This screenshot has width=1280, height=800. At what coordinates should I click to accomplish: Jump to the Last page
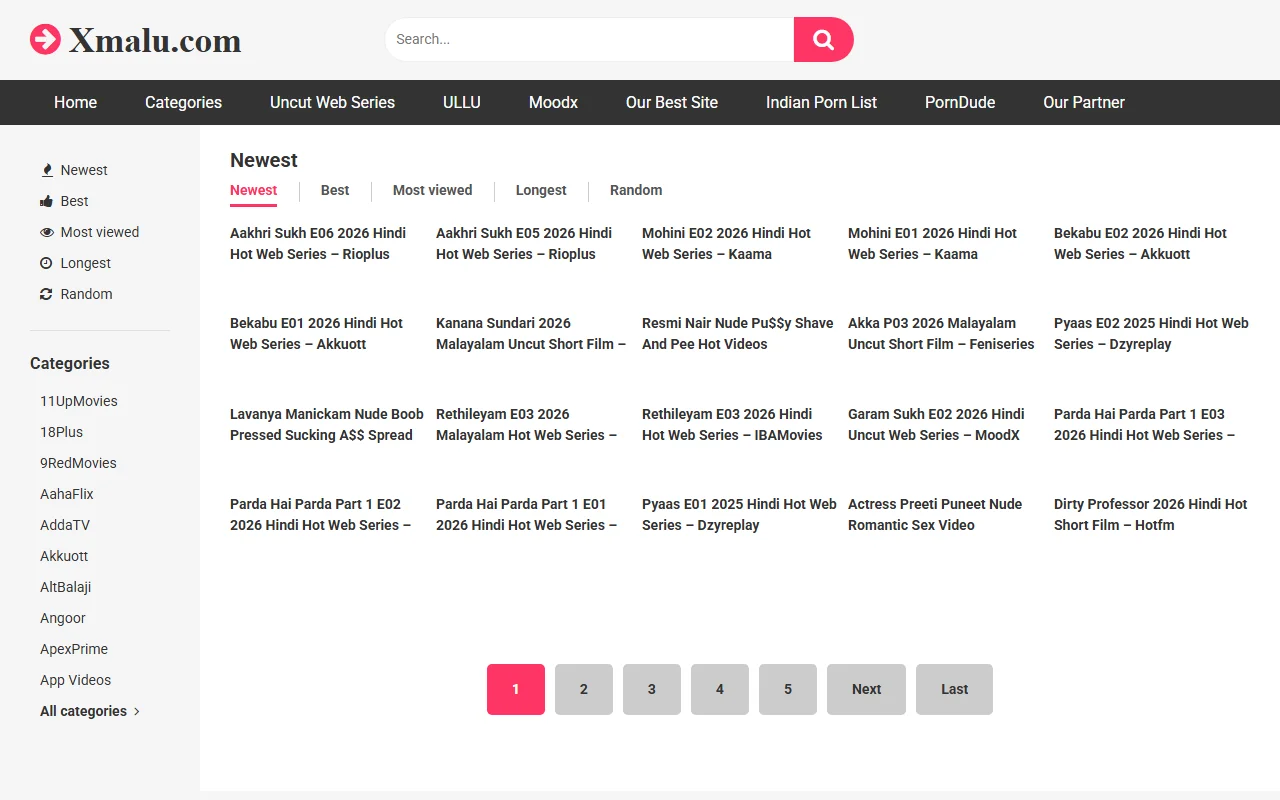[954, 689]
